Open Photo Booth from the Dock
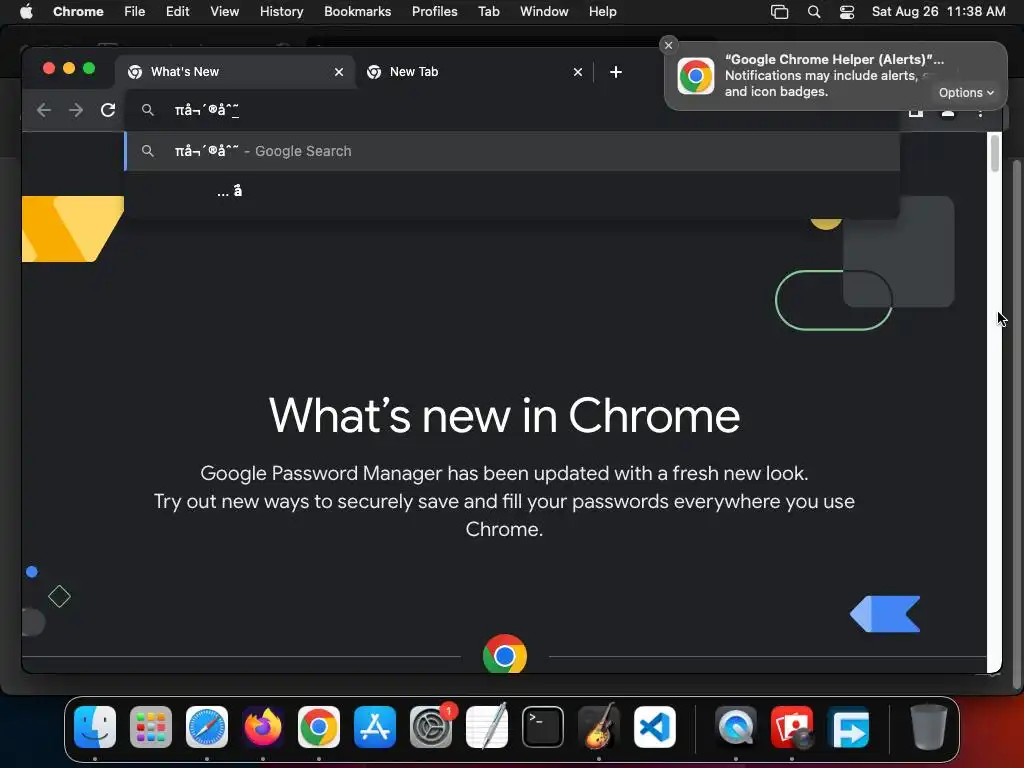This screenshot has width=1024, height=768. [x=792, y=727]
